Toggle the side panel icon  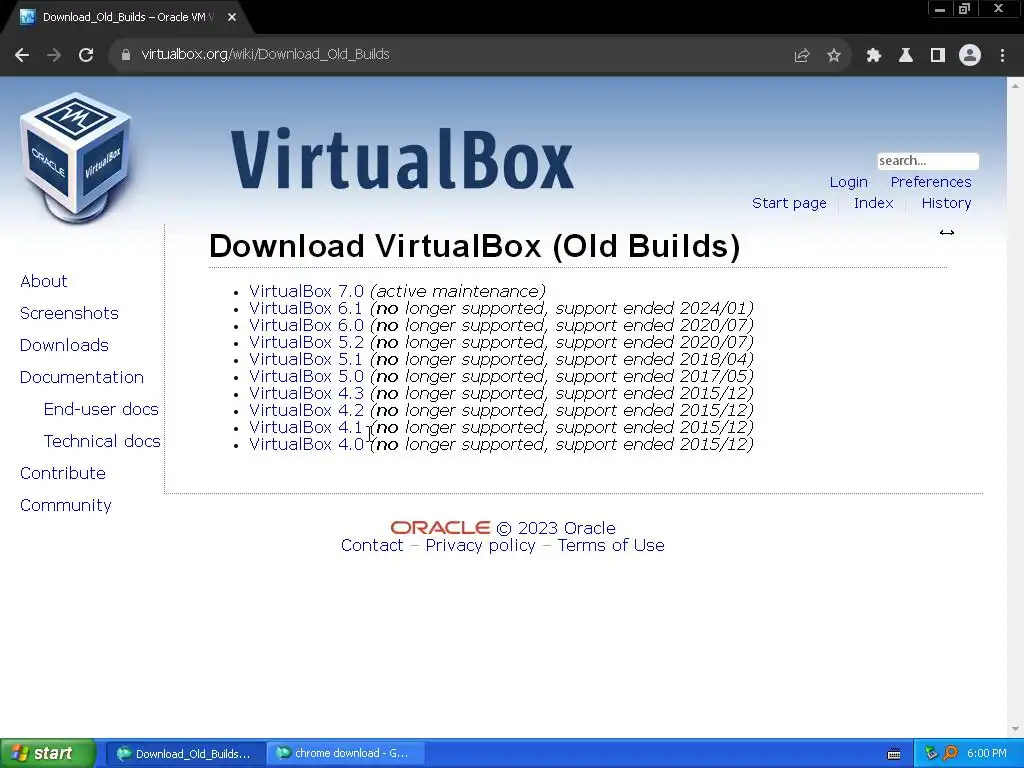[937, 55]
